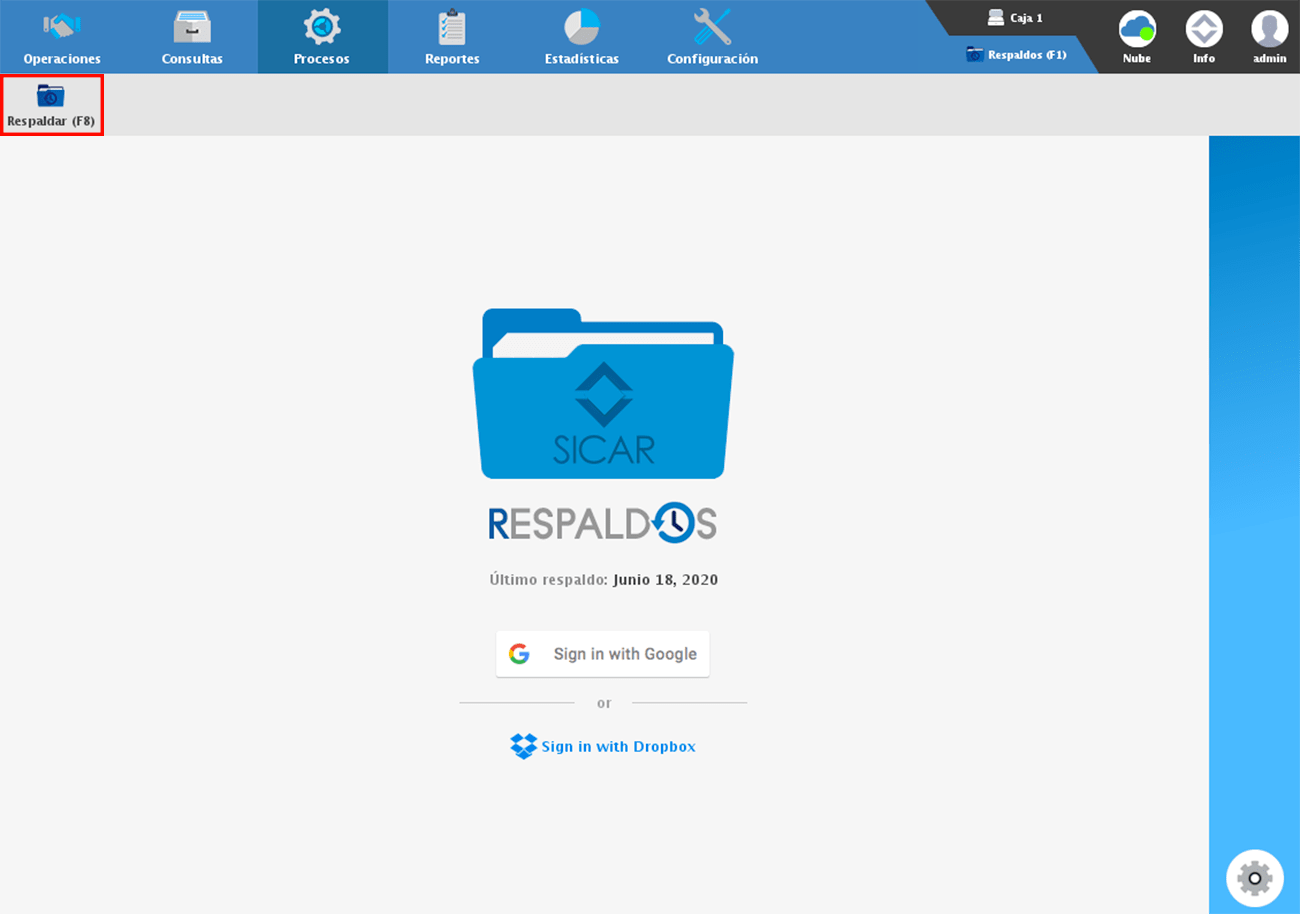Viewport: 1300px width, 914px height.
Task: Open Reportes via its clipboard icon
Action: tap(451, 28)
